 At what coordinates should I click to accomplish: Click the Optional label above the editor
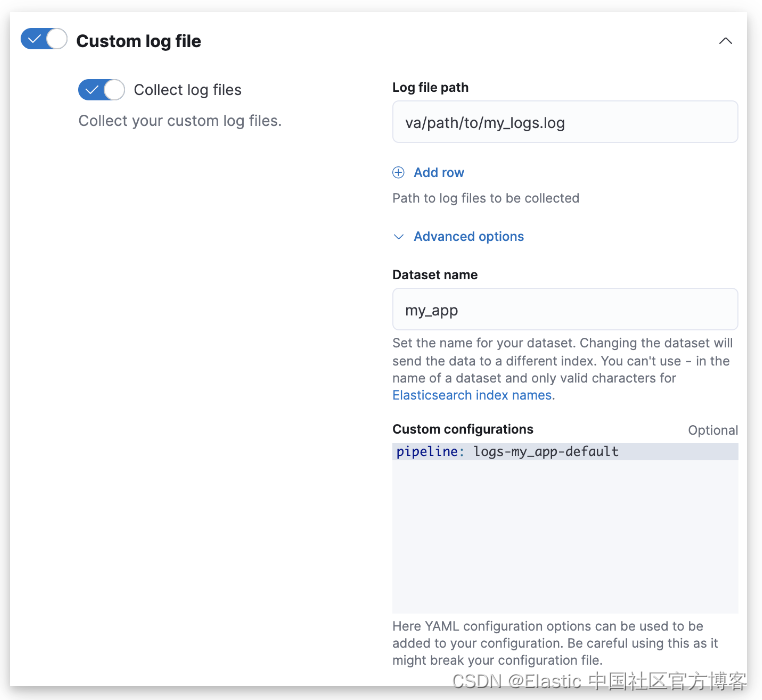pos(712,430)
